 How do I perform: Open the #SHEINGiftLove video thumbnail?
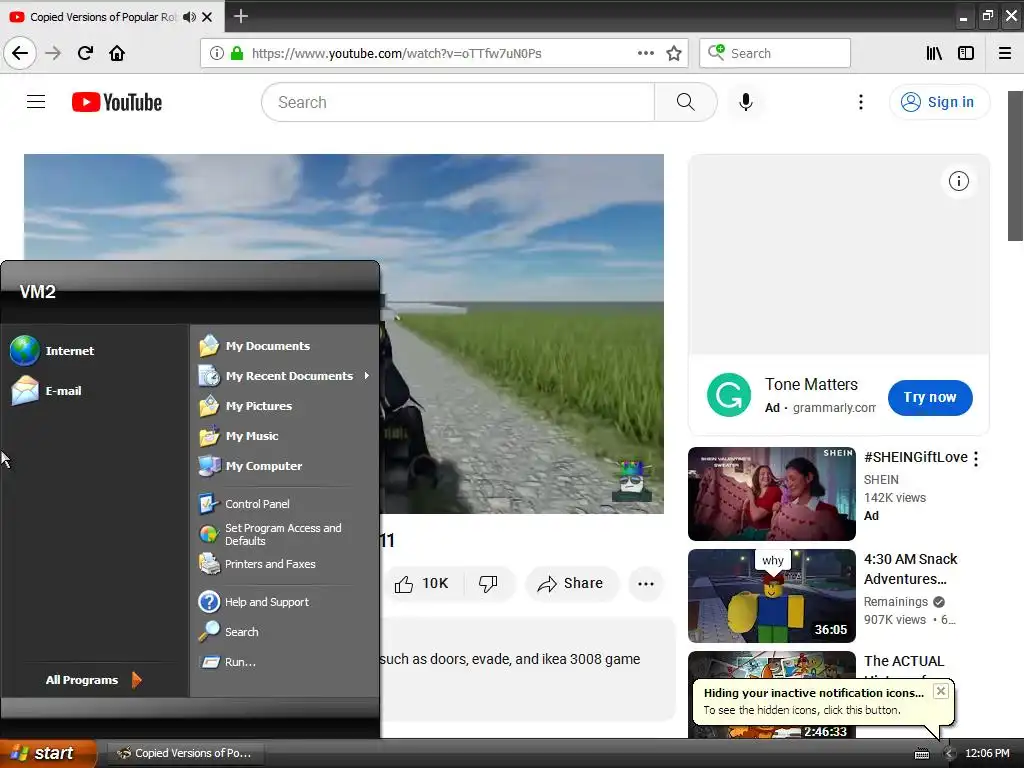tap(771, 494)
